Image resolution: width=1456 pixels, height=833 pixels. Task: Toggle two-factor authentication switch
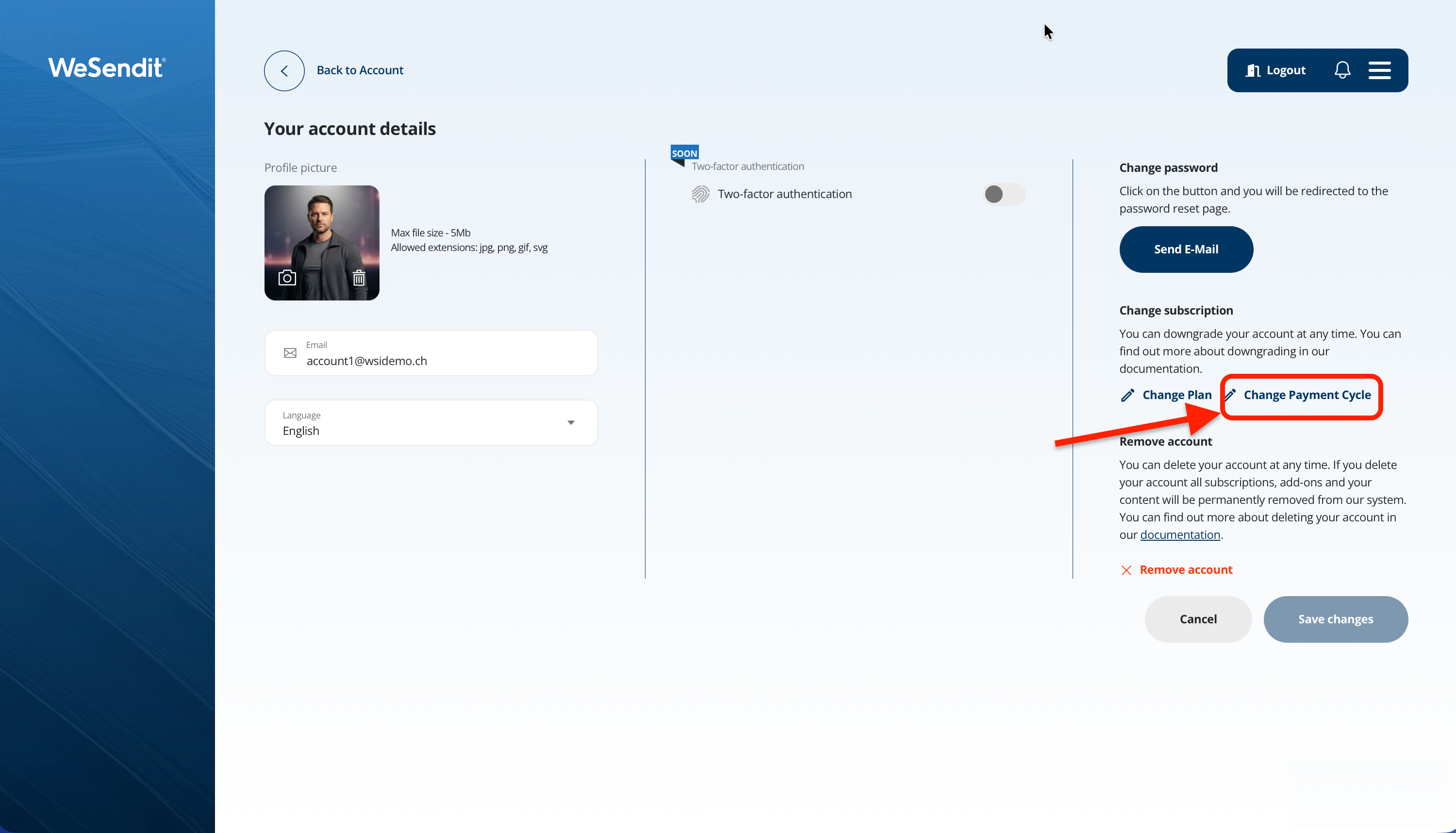[x=1003, y=194]
